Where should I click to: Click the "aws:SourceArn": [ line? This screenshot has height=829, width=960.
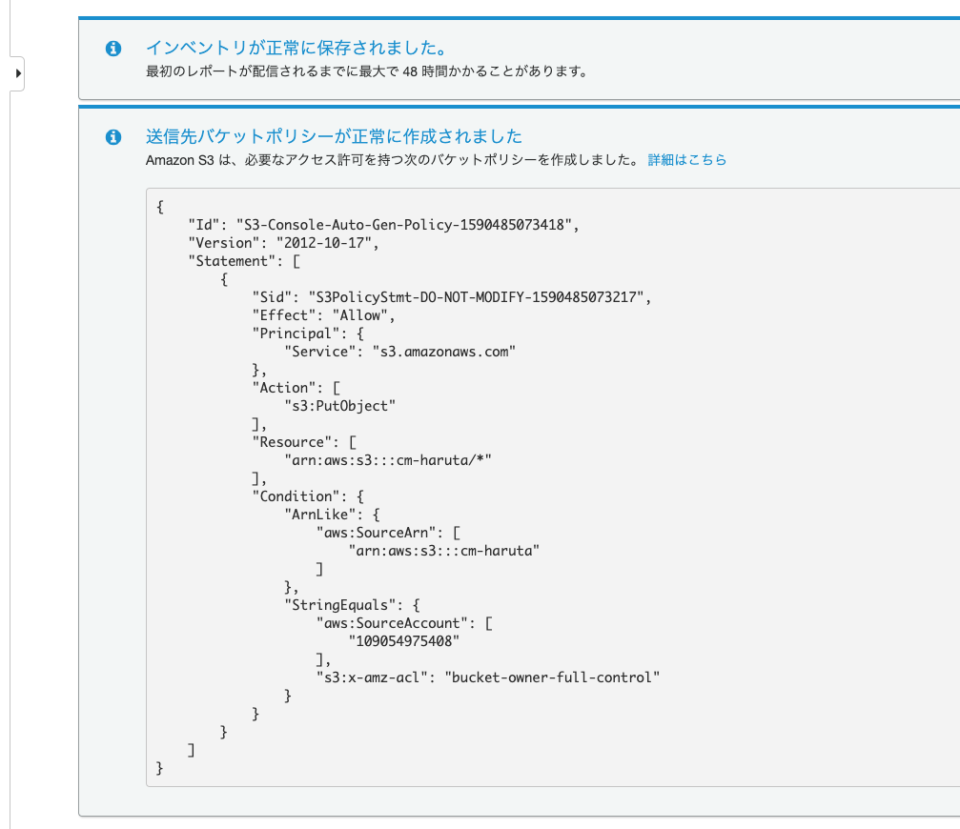388,533
